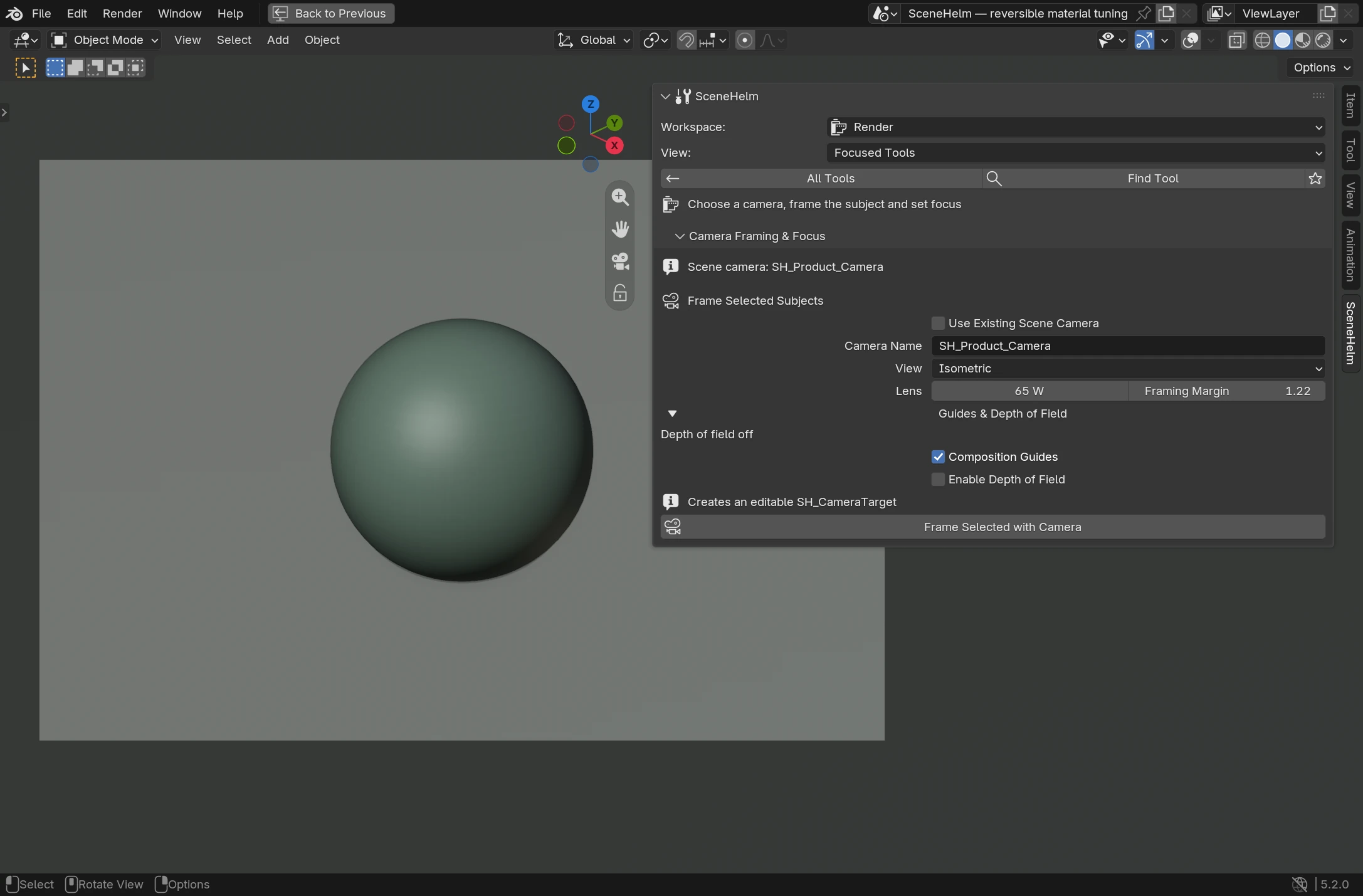
Task: Enable Use Existing Scene Camera checkbox
Action: click(938, 324)
